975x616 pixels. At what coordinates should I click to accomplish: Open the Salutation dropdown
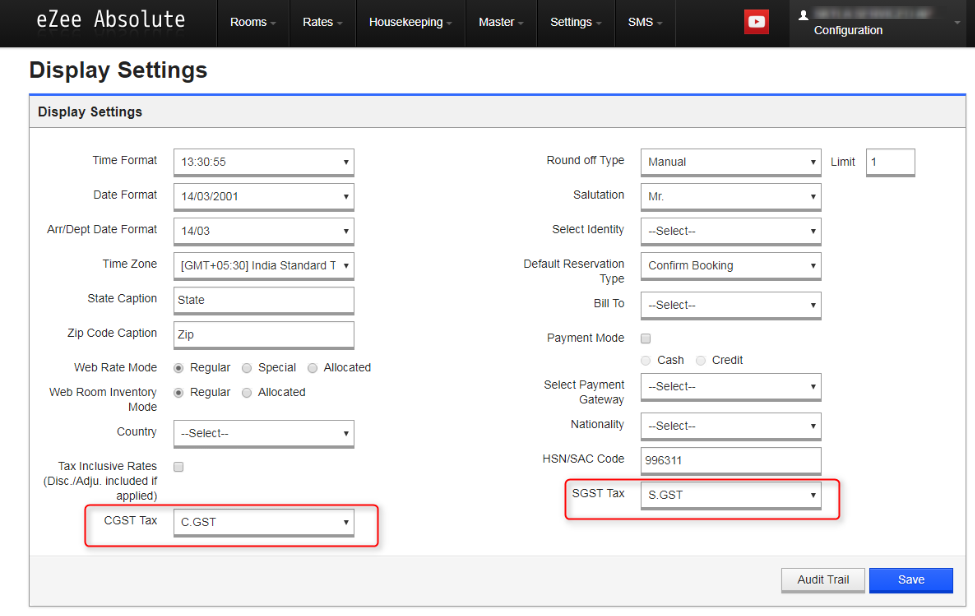(731, 196)
